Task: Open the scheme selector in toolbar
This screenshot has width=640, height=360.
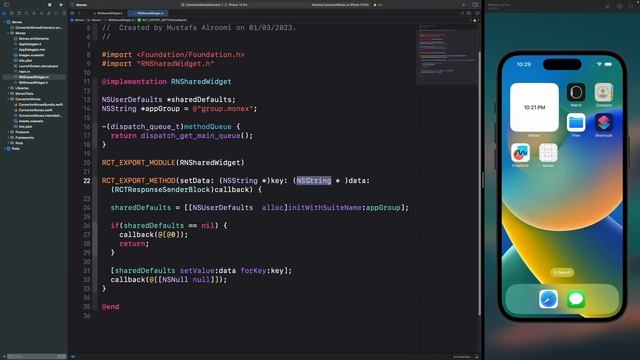Action: pos(203,5)
